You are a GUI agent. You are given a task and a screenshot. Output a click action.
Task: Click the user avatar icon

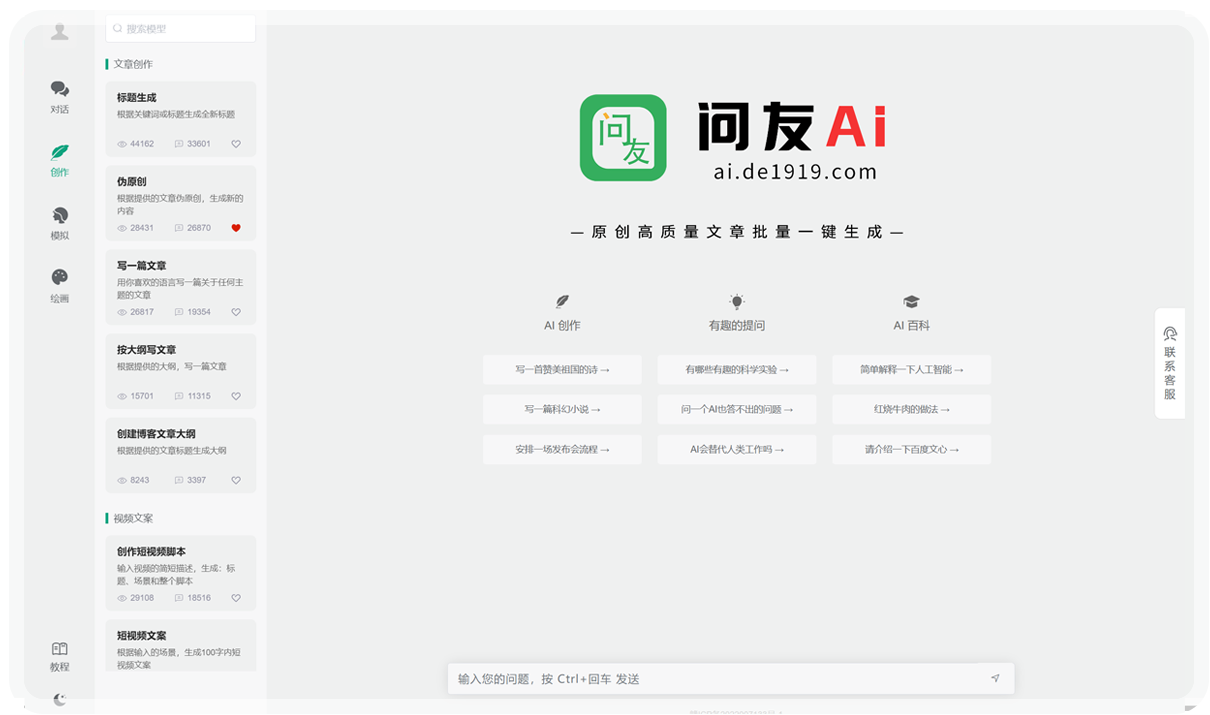tap(60, 32)
